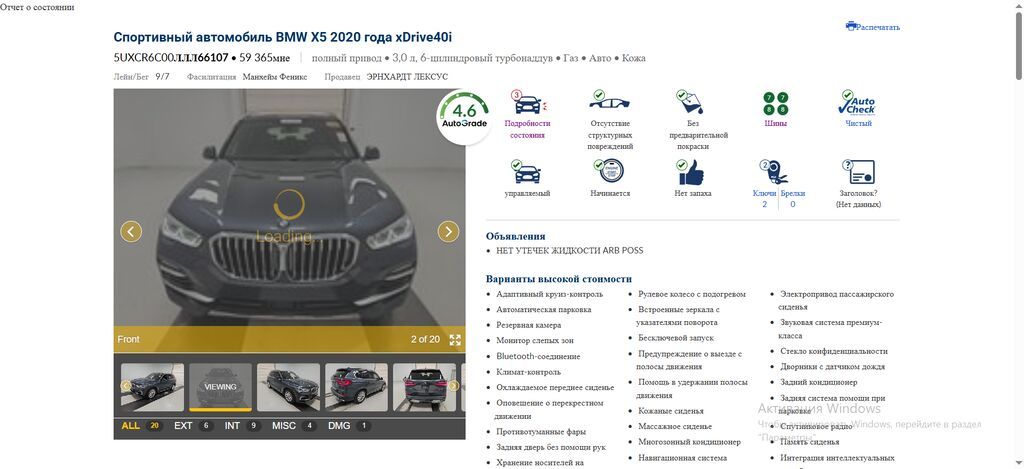Open the tires tread icon

775,103
